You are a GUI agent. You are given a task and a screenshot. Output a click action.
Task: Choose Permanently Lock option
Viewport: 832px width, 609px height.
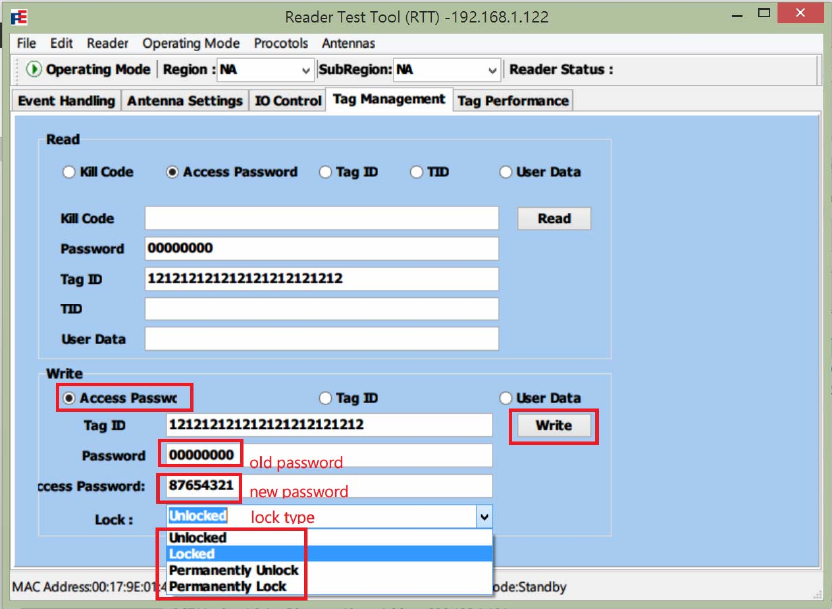click(330, 586)
